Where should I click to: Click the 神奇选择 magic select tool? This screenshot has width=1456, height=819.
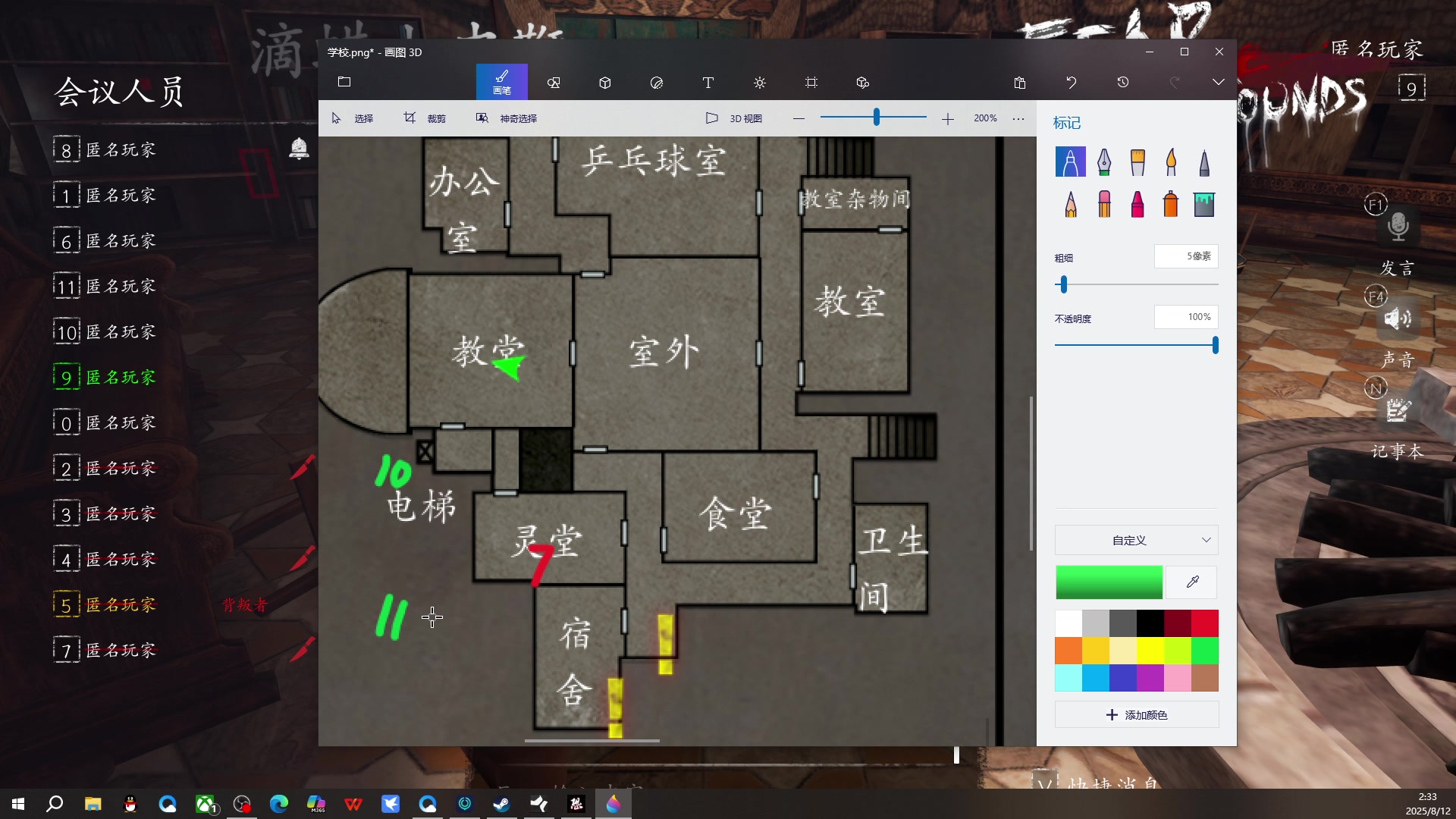[507, 118]
